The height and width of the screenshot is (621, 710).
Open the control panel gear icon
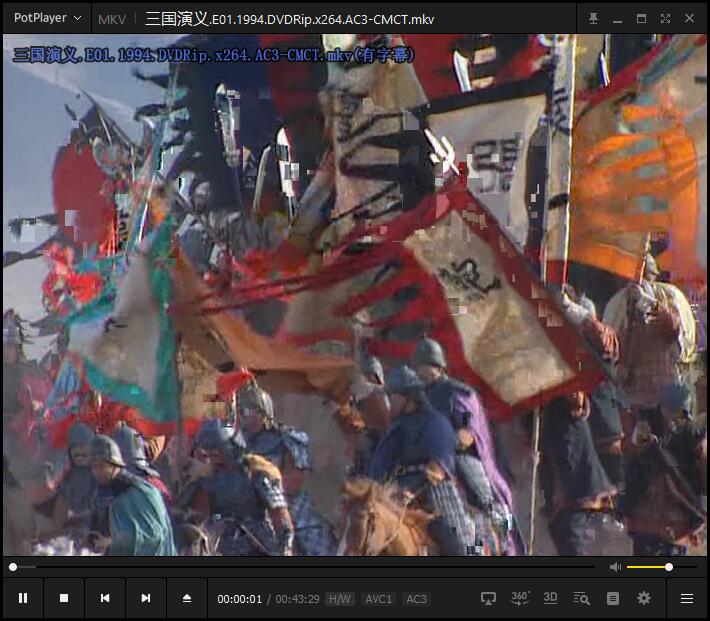[x=644, y=598]
